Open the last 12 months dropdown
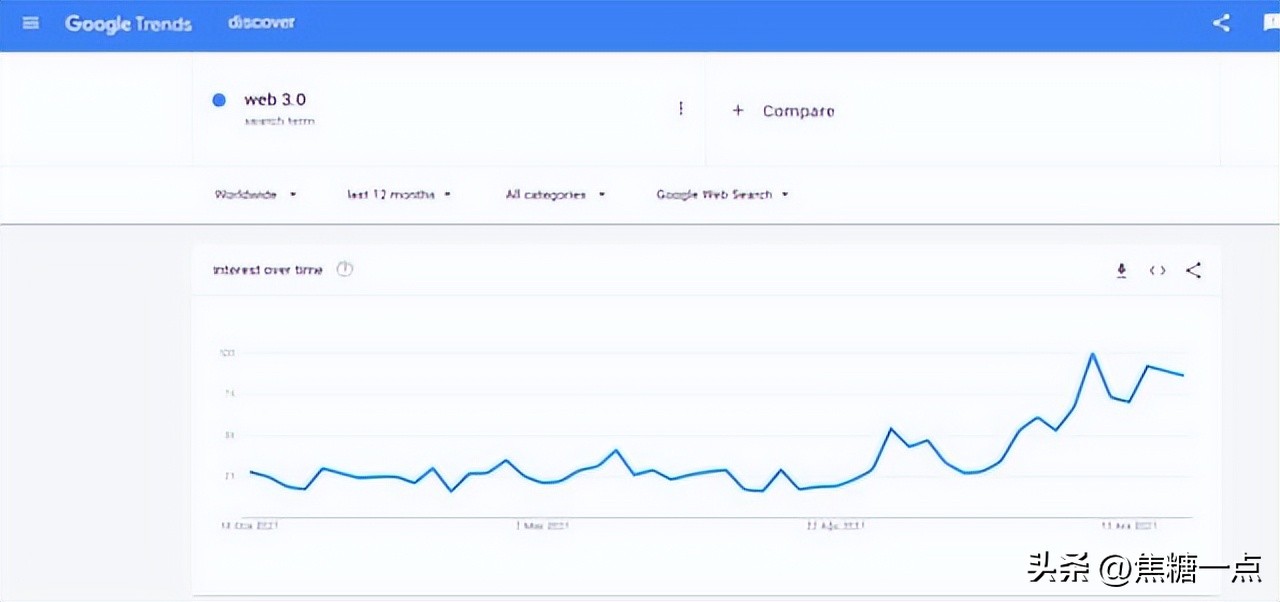The image size is (1280, 602). pyautogui.click(x=399, y=194)
